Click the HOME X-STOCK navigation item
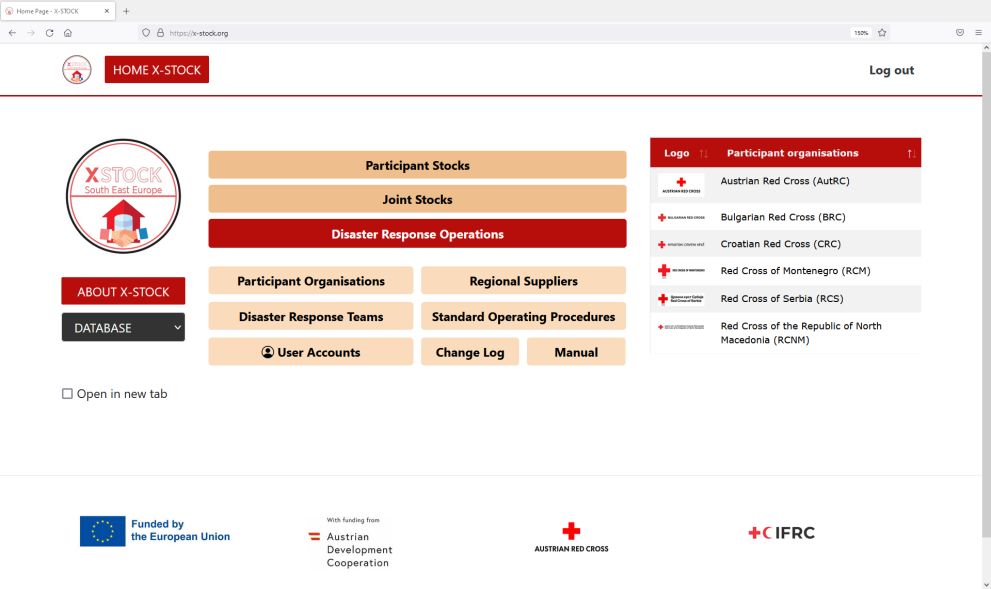Screen dimensions: 991x589 156,69
